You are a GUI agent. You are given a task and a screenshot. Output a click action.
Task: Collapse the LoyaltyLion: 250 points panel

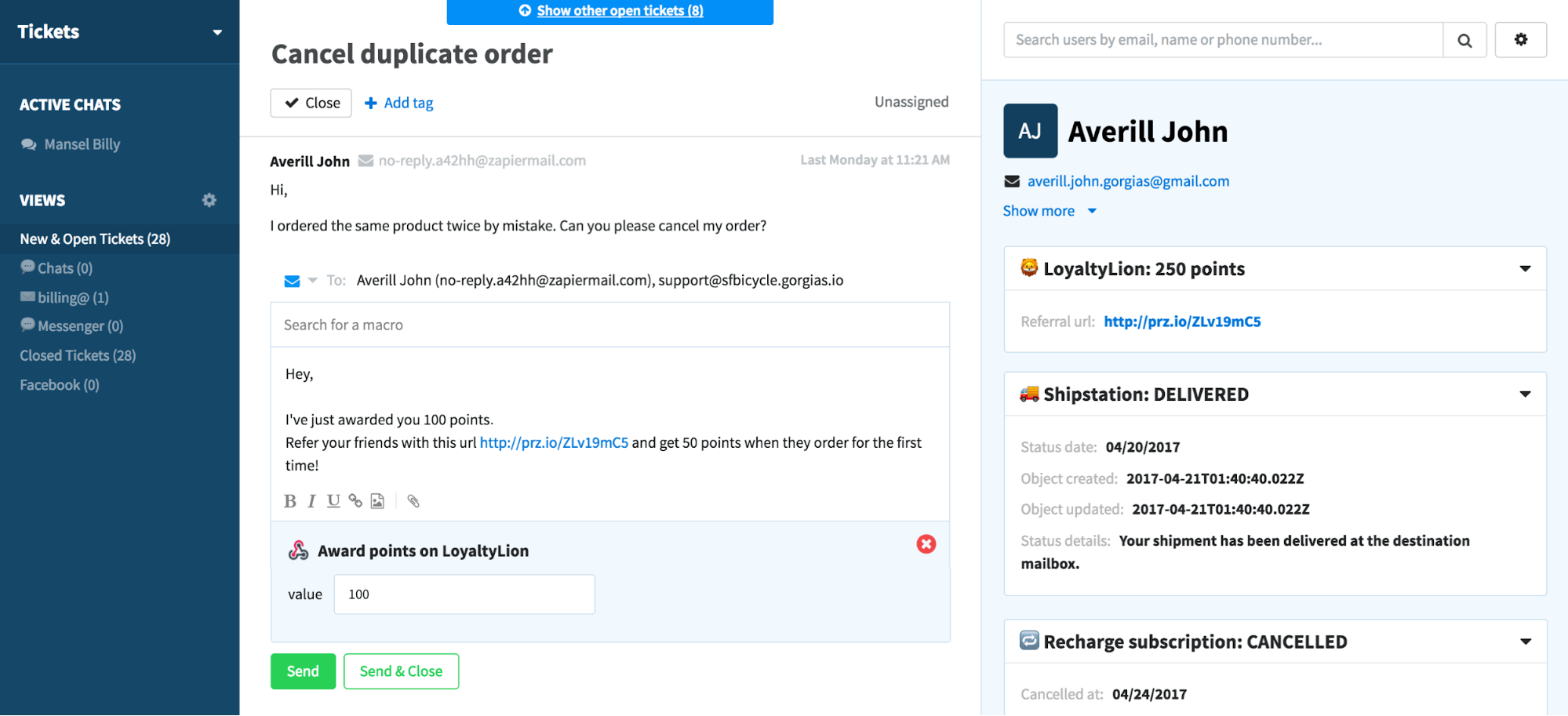point(1525,268)
